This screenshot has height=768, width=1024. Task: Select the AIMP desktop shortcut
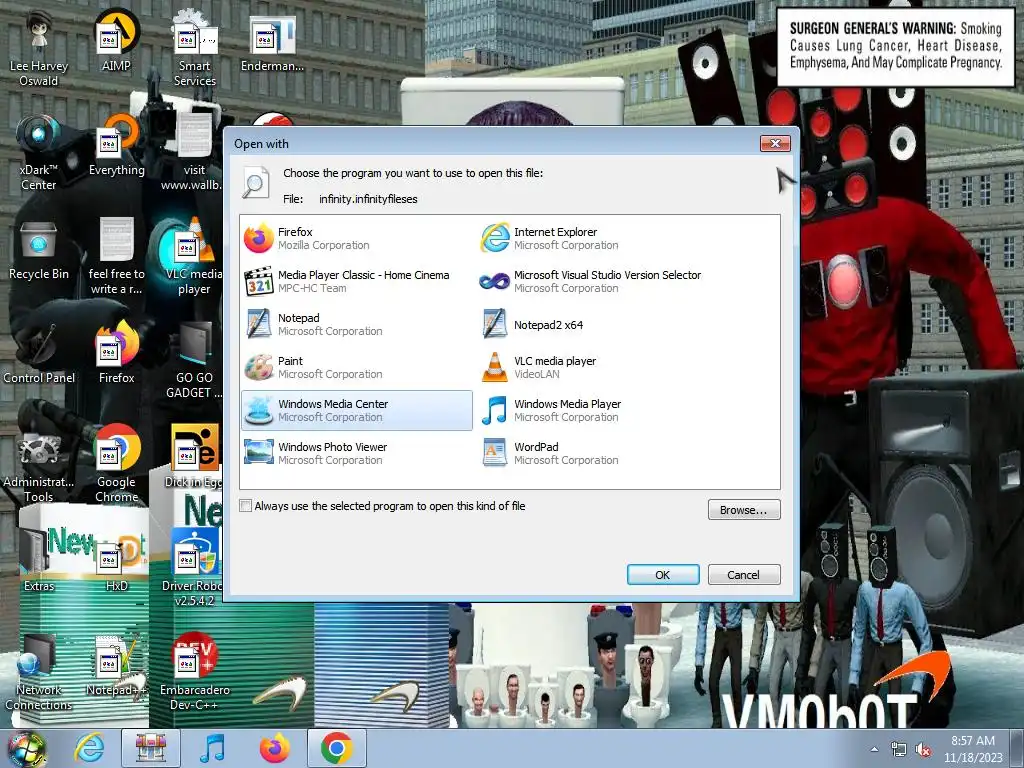point(116,42)
